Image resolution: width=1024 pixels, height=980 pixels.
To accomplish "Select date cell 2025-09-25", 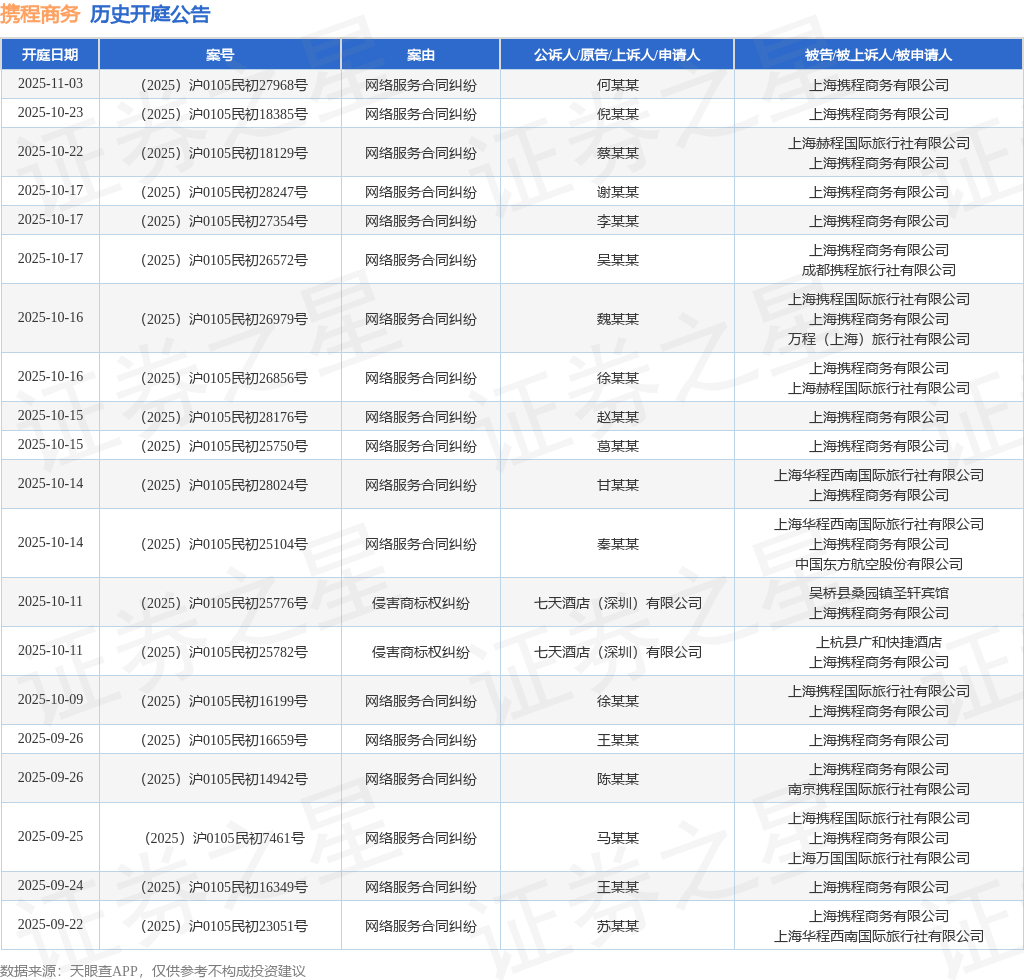I will pos(50,837).
